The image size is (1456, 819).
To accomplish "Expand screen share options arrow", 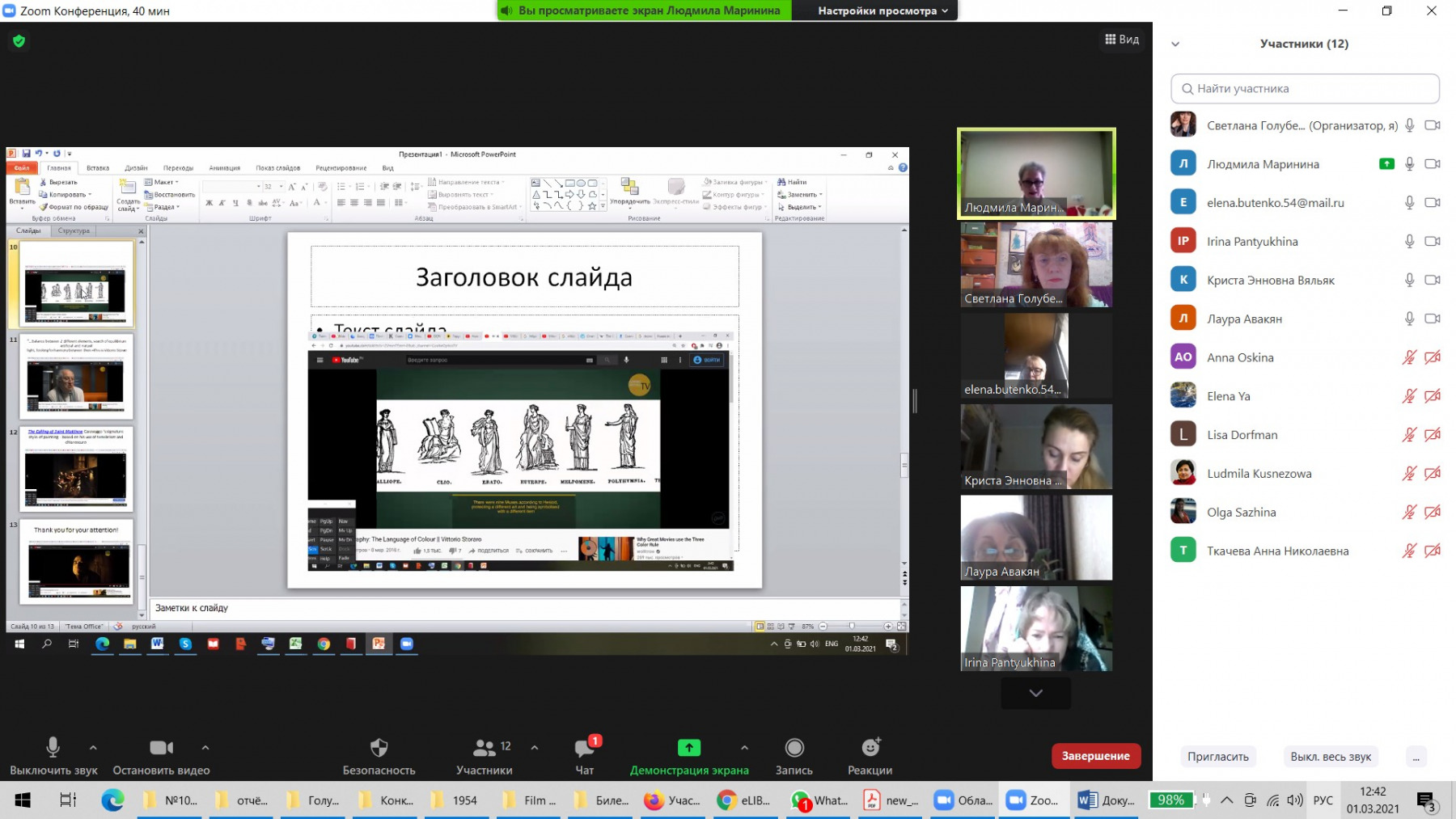I will click(744, 748).
